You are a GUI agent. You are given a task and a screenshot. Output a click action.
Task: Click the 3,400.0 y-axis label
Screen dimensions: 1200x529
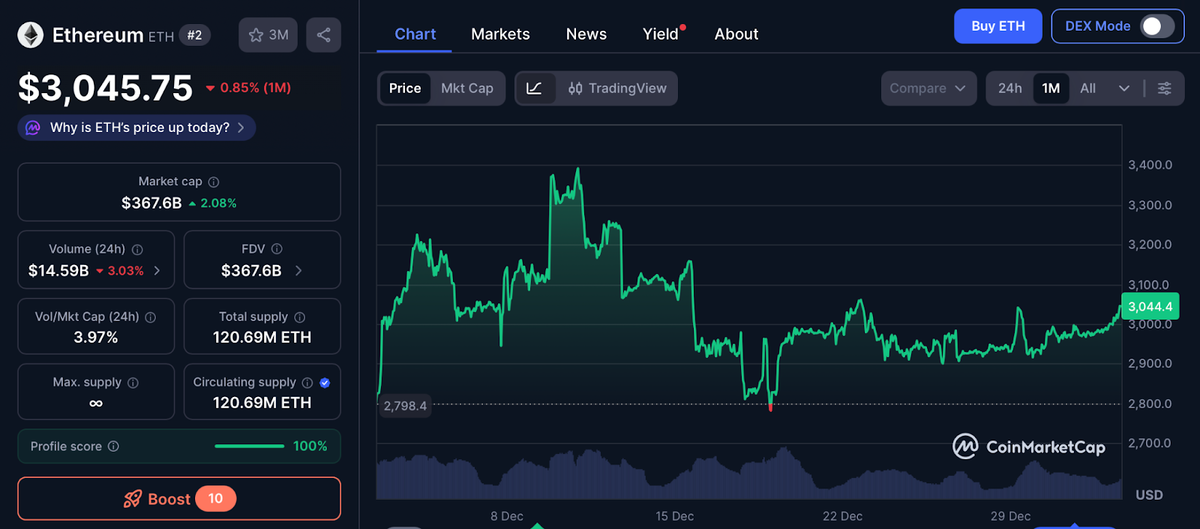tap(1150, 165)
